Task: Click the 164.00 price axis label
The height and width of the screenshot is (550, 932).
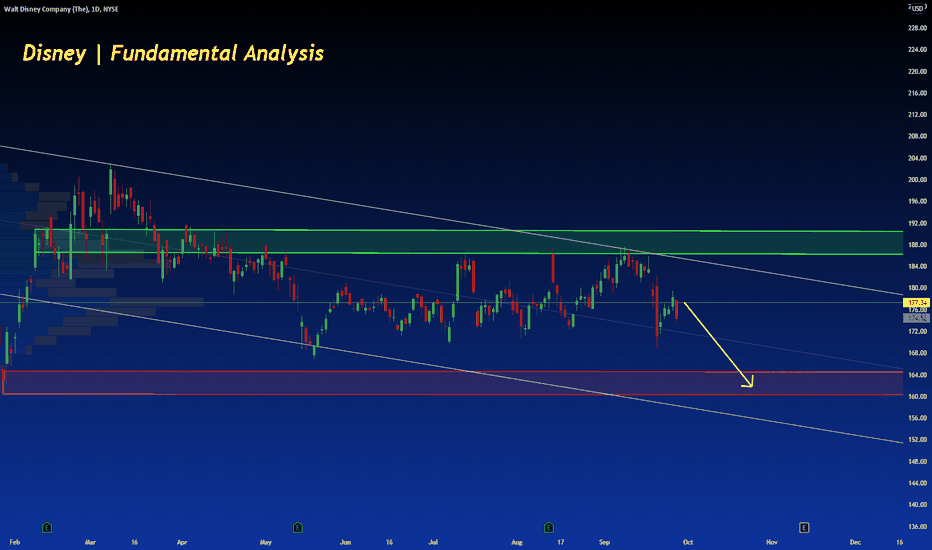Action: 917,375
